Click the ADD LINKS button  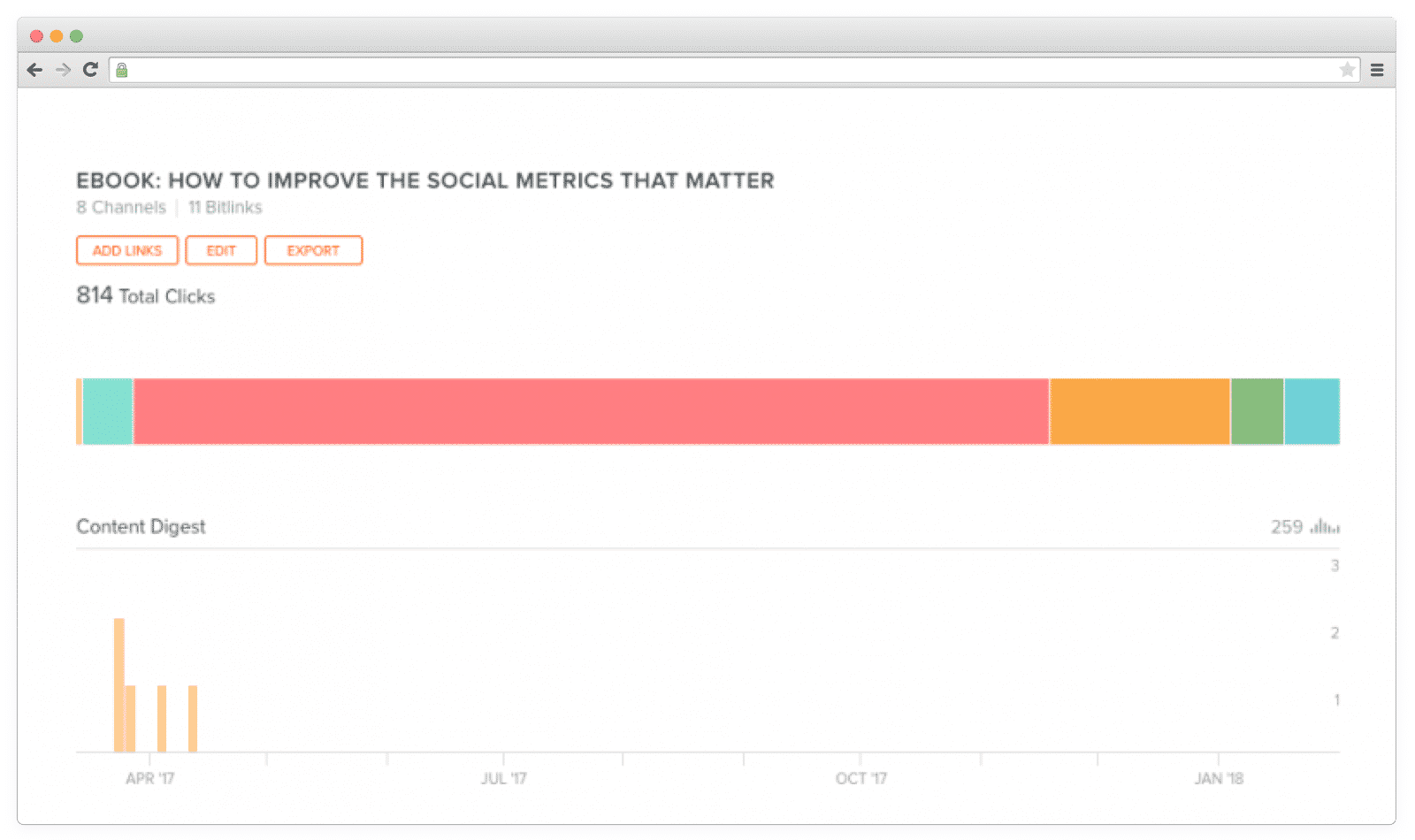coord(127,250)
